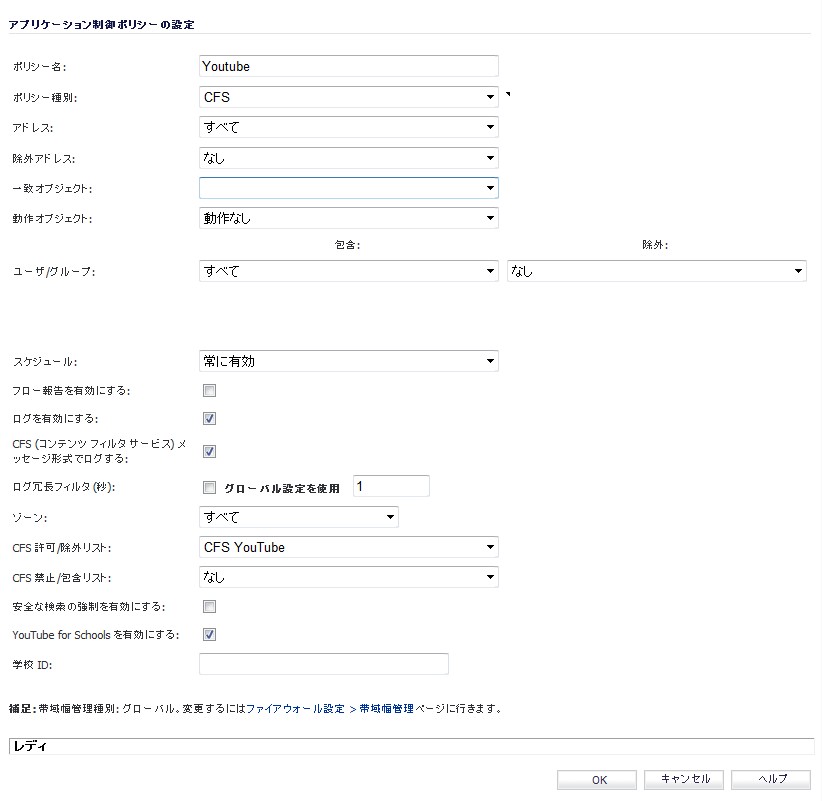Uncheck the ログを有効にする checkbox
This screenshot has width=822, height=801.
tap(209, 418)
